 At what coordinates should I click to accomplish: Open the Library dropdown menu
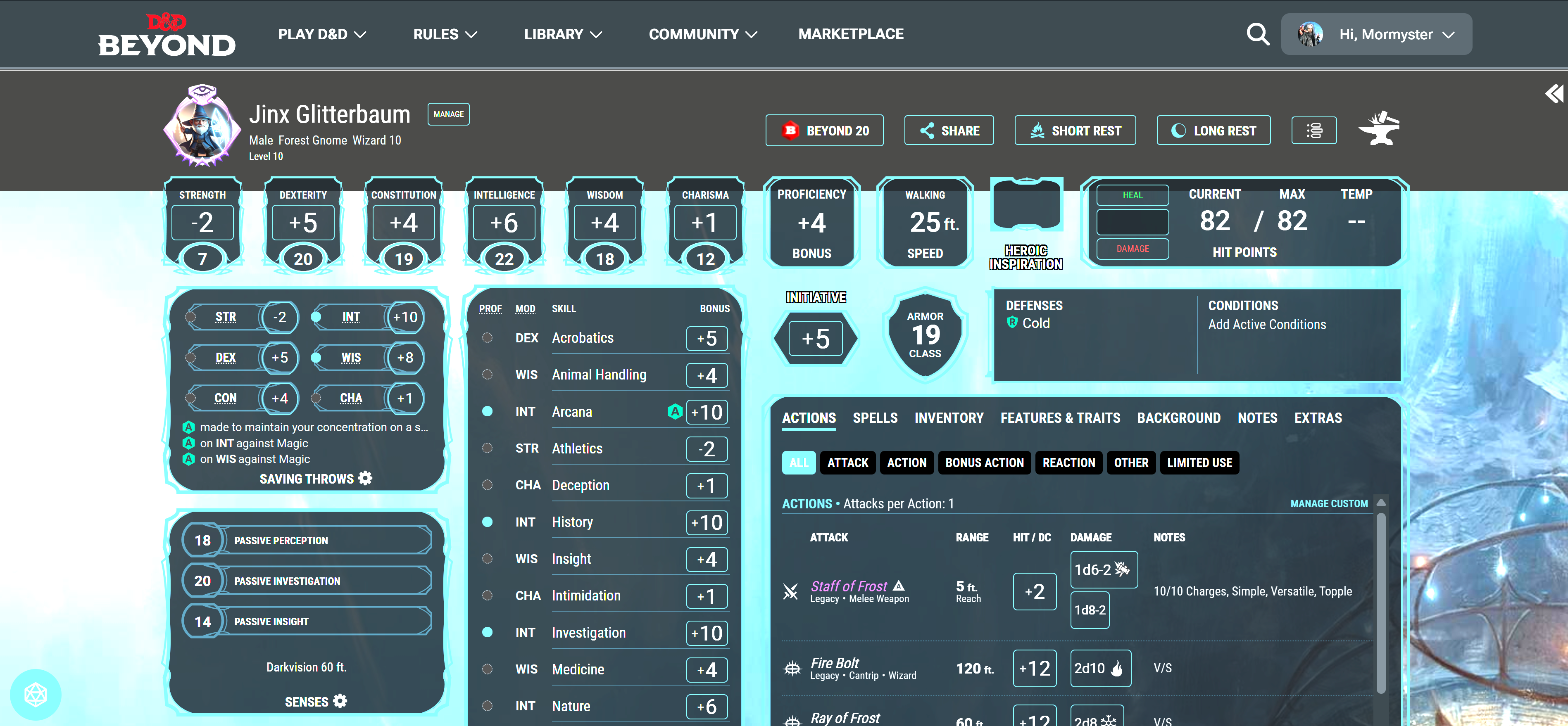tap(562, 34)
